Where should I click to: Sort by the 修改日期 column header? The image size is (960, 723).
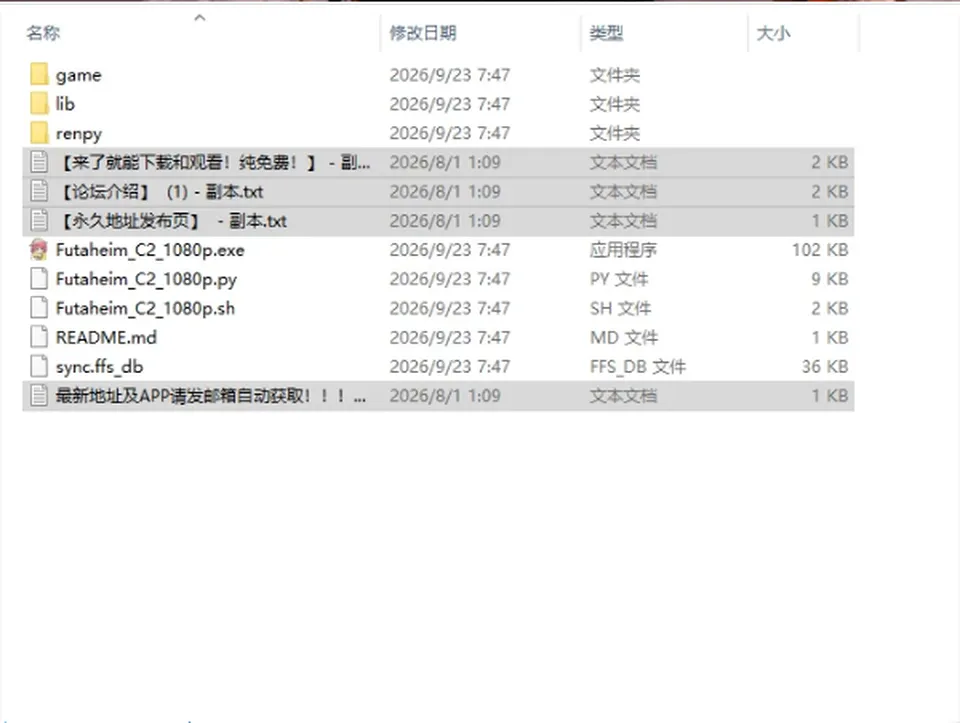(x=423, y=32)
